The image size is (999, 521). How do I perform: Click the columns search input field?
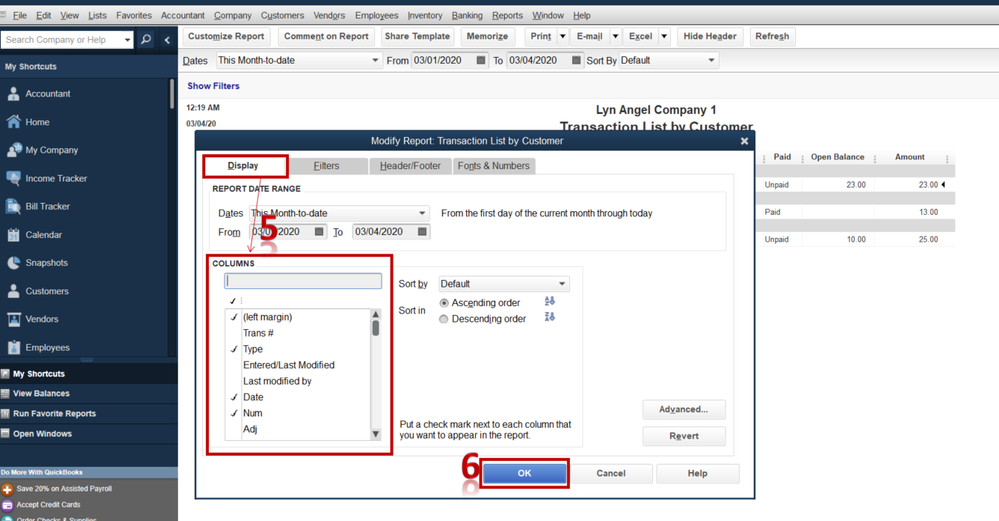click(303, 281)
